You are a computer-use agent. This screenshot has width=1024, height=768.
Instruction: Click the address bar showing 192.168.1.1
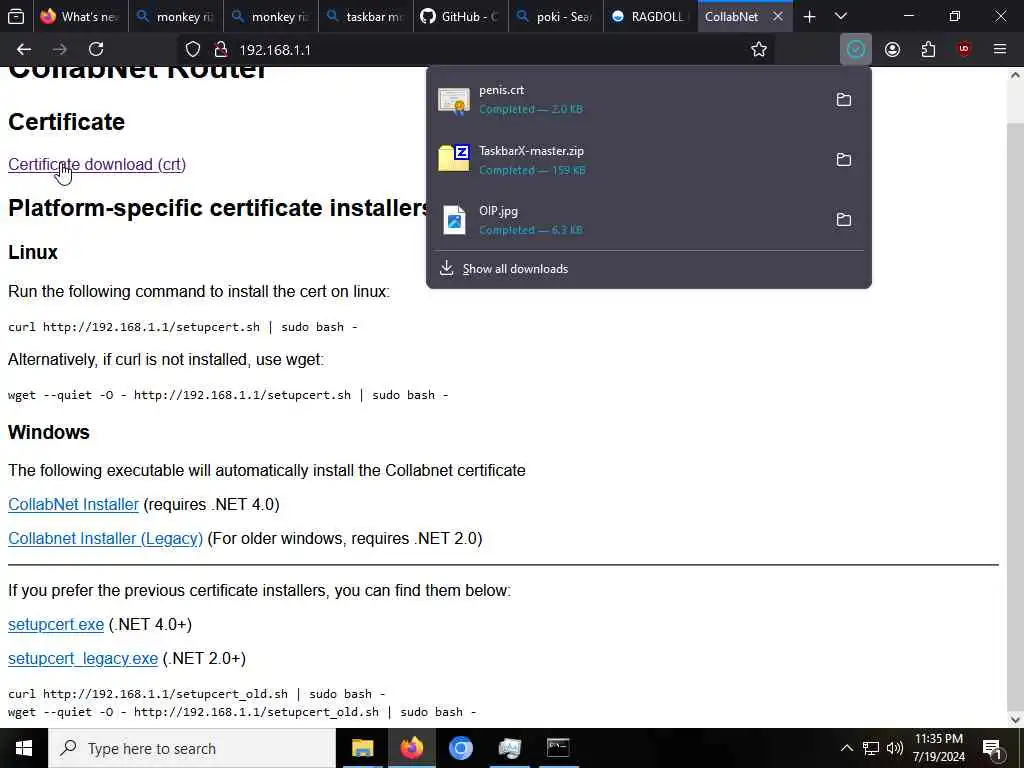pos(475,50)
